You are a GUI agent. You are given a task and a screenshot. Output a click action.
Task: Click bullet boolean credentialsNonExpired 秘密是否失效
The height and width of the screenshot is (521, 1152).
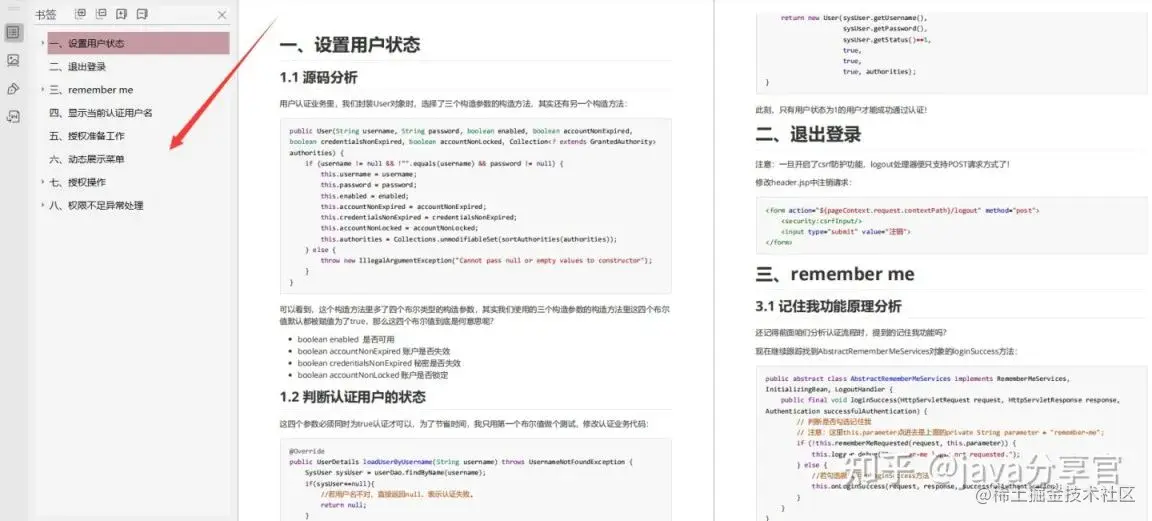pos(379,363)
